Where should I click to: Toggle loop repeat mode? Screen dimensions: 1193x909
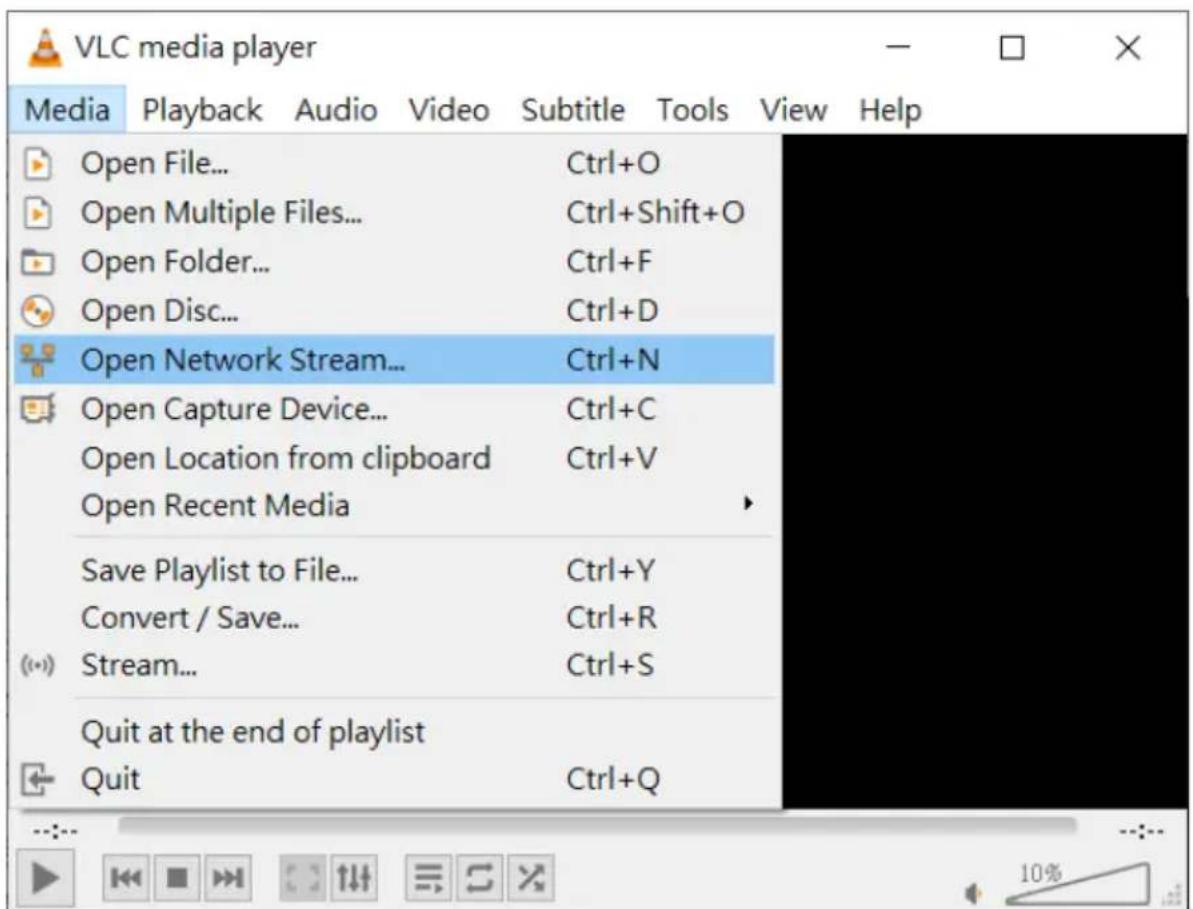pos(479,879)
